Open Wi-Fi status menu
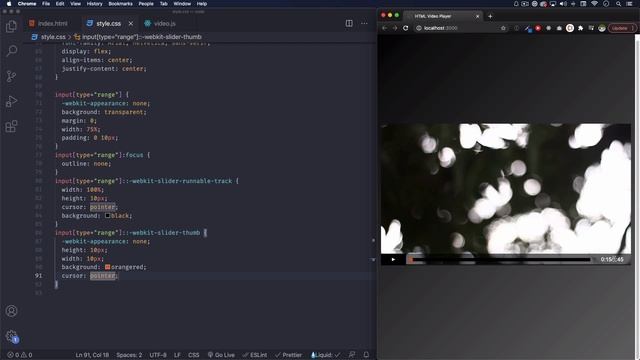Screen dimensions: 640x360 click(x=594, y=4)
